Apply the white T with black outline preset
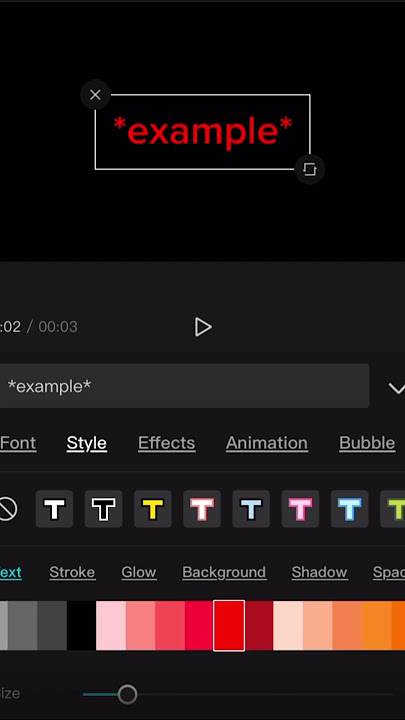 coord(55,509)
